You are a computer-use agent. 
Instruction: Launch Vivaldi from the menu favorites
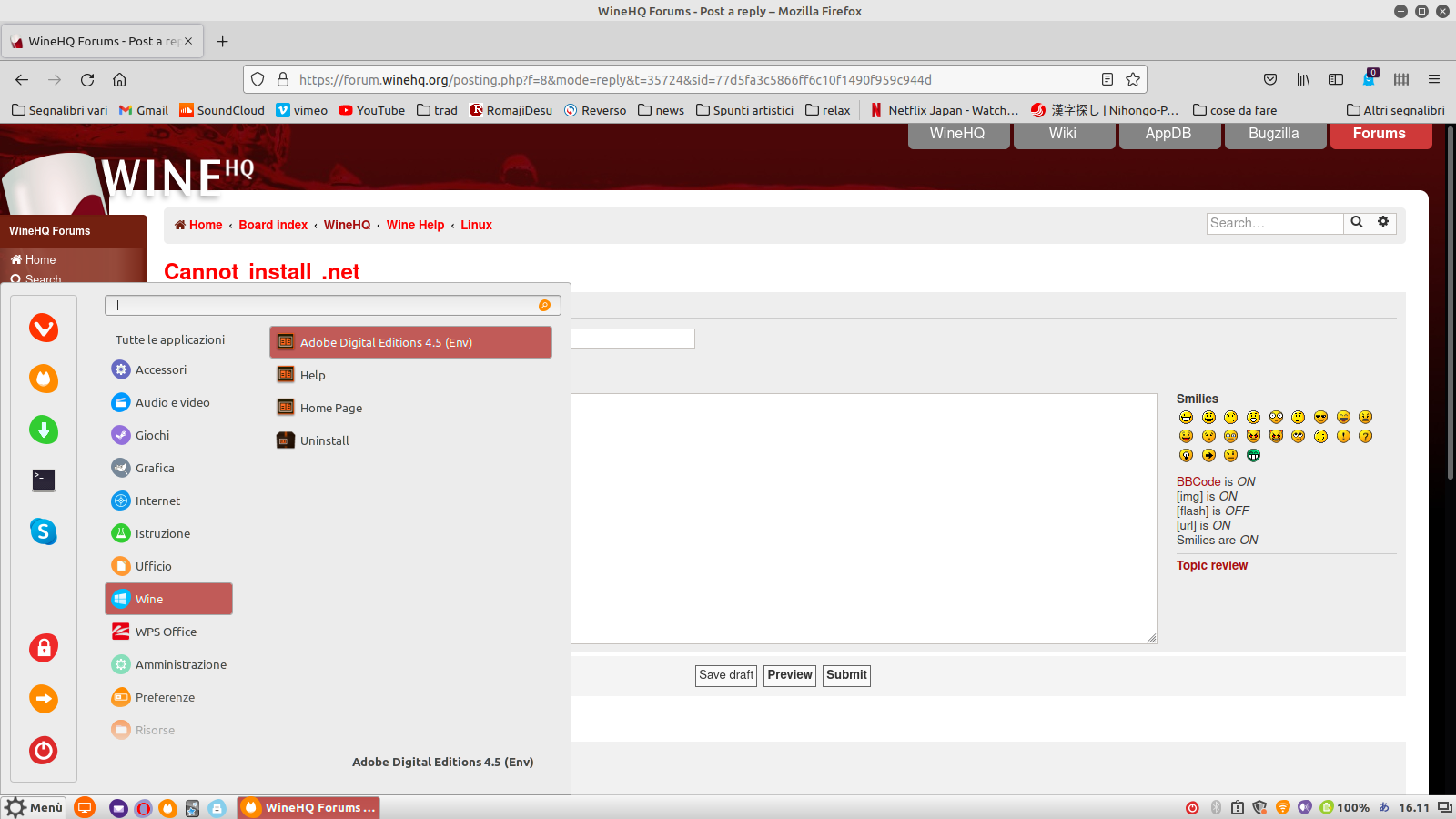pos(44,328)
